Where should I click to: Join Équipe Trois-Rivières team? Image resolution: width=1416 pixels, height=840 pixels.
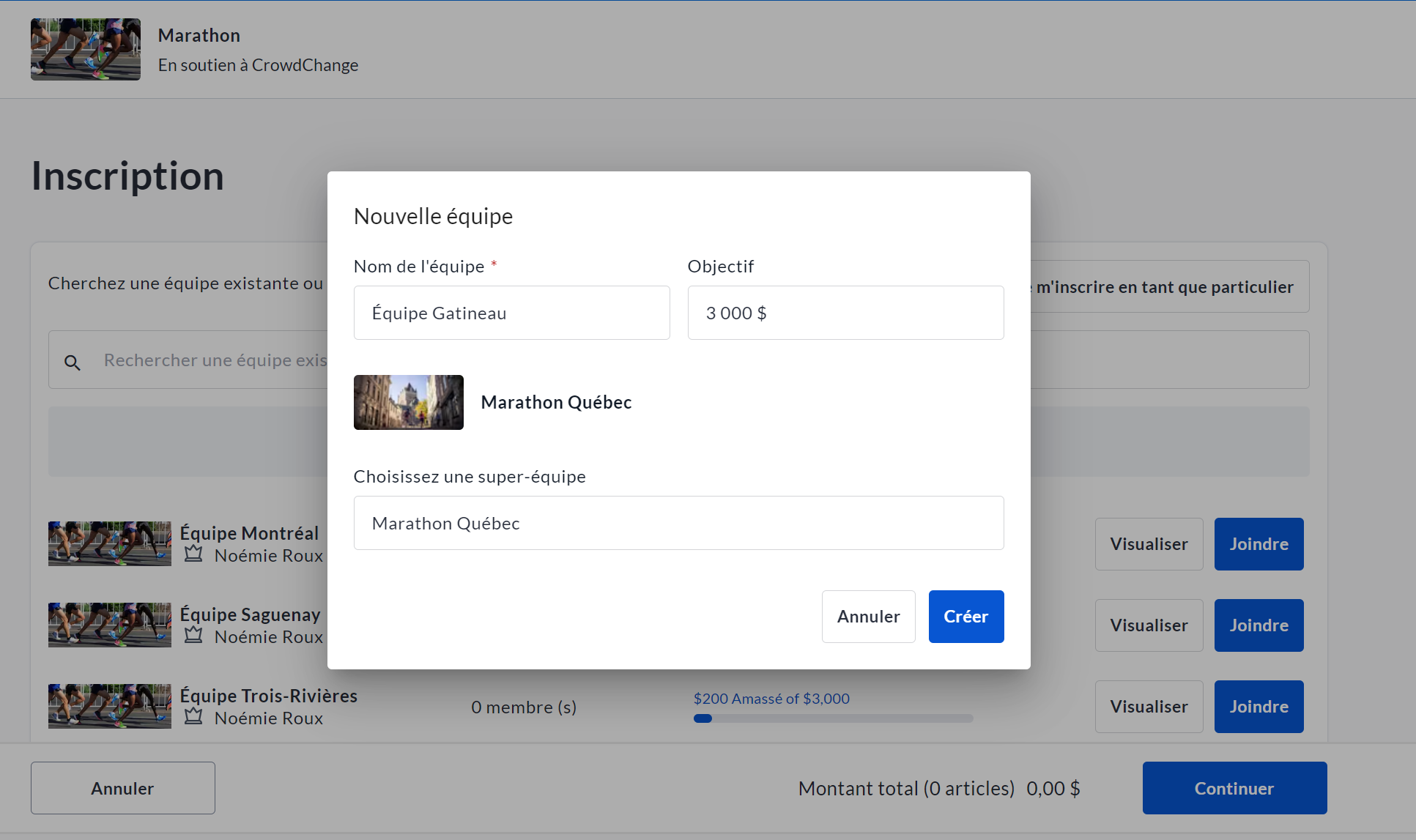click(x=1259, y=707)
